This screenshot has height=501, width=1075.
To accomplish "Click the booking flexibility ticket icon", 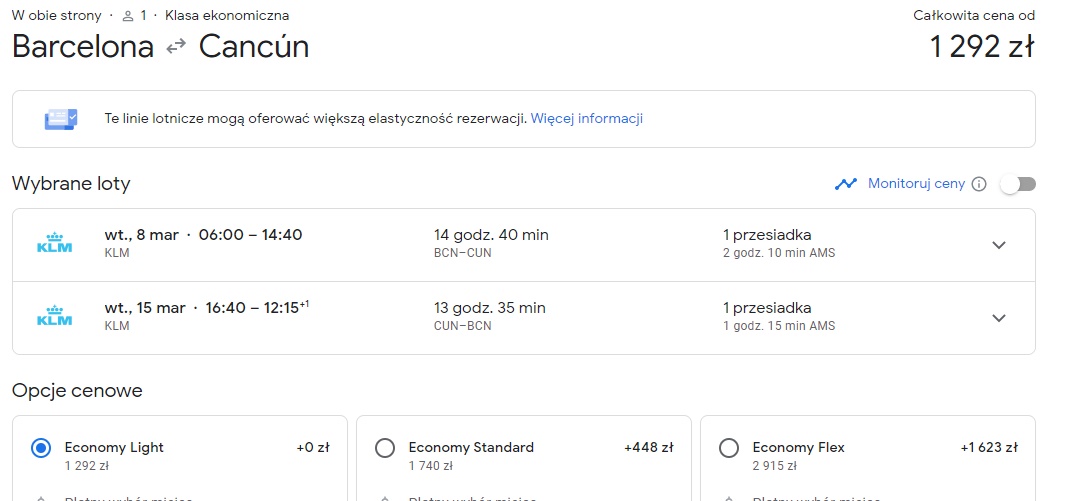I will tap(60, 119).
